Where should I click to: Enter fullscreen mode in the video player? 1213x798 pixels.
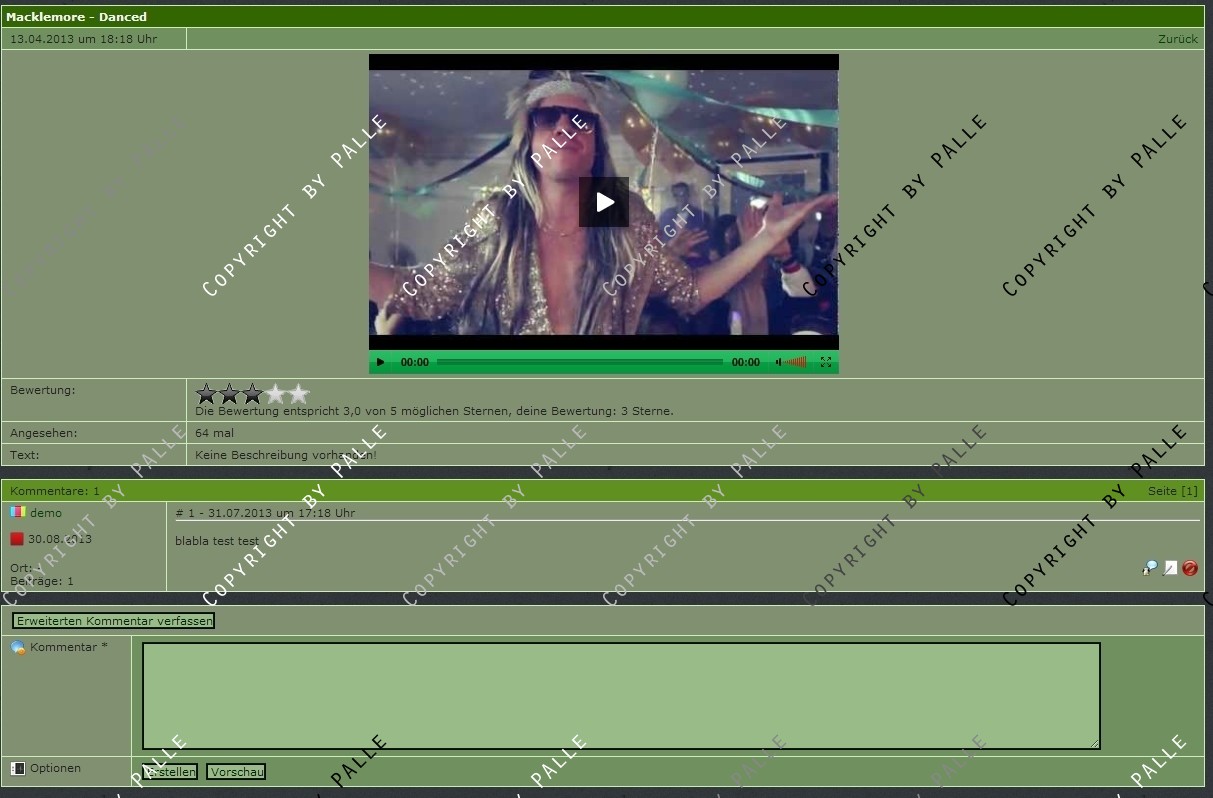826,362
